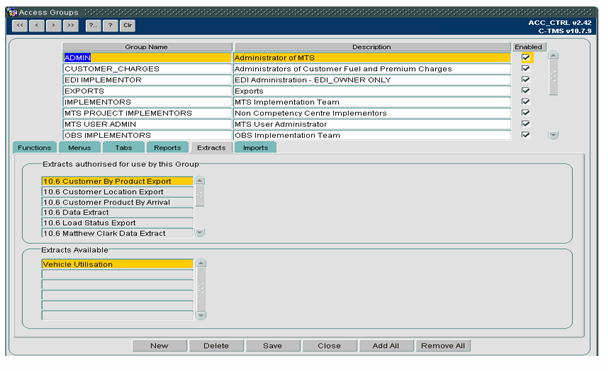
Task: Click Extracts Available scroll up arrow
Action: [x=201, y=263]
